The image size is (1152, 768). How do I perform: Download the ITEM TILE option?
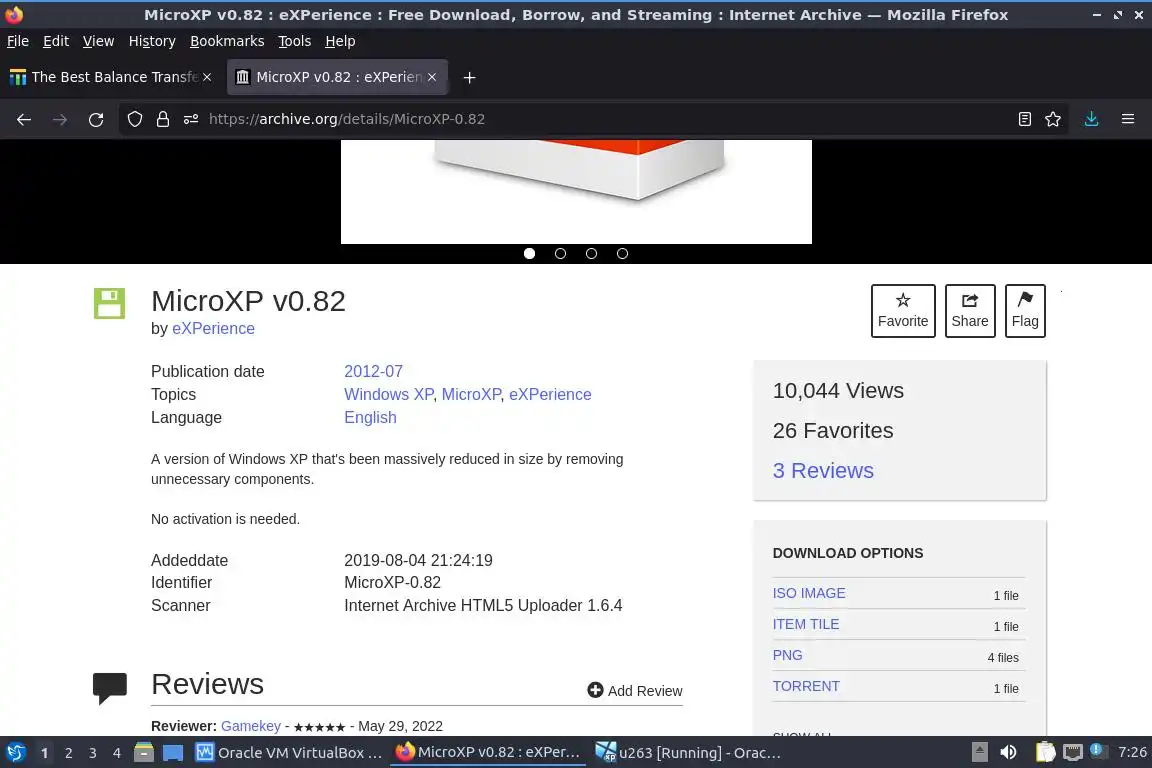pos(805,624)
